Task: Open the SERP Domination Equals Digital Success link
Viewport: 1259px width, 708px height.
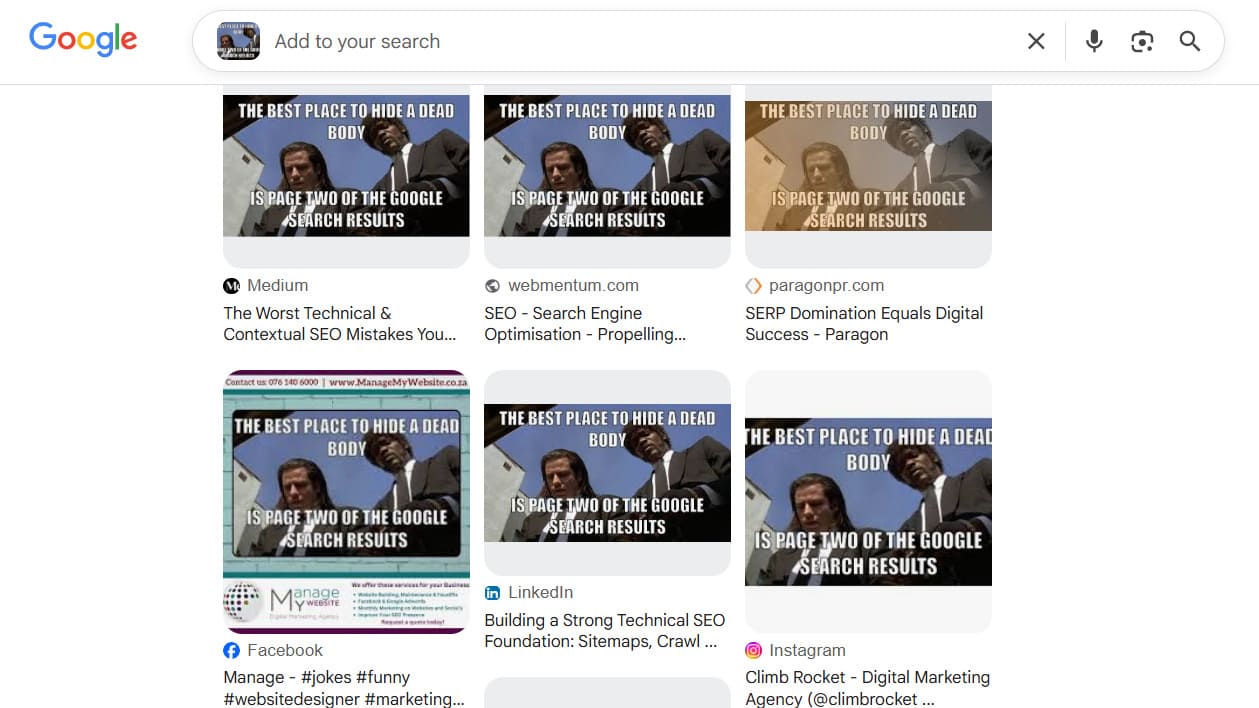Action: pos(863,323)
